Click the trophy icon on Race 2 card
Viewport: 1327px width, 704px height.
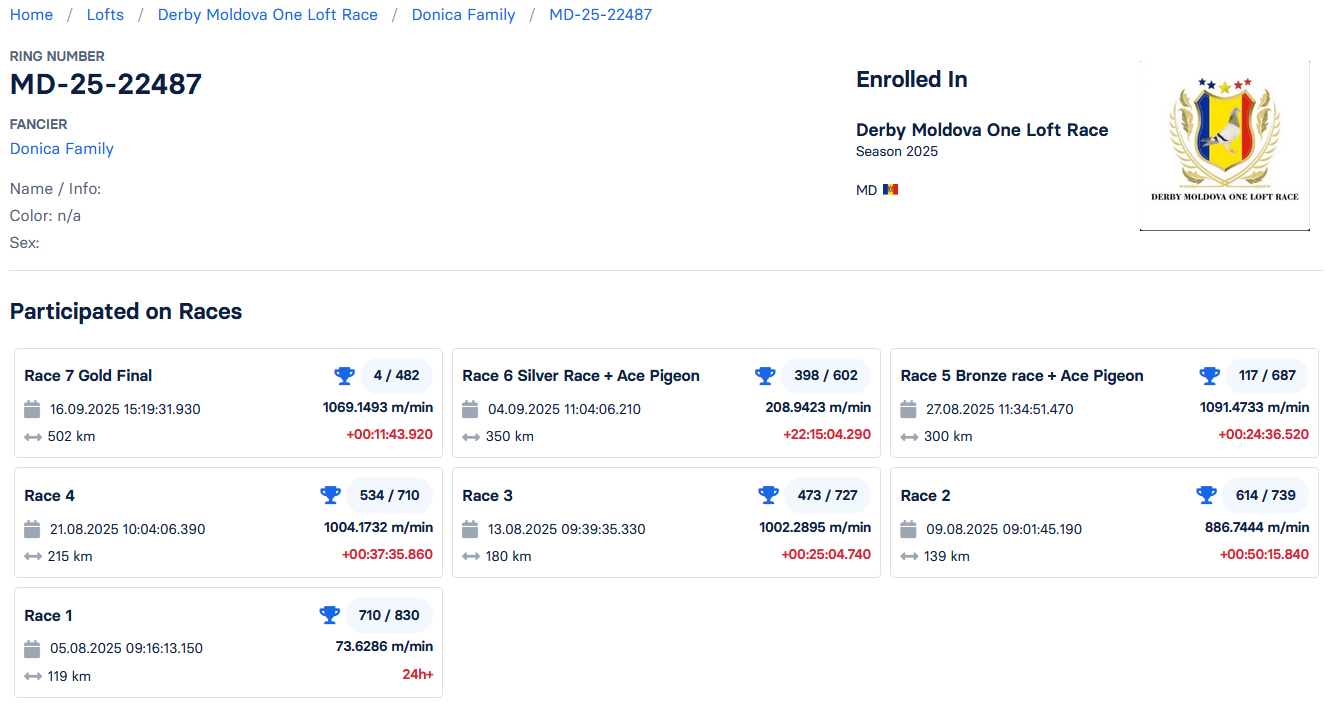click(1206, 495)
